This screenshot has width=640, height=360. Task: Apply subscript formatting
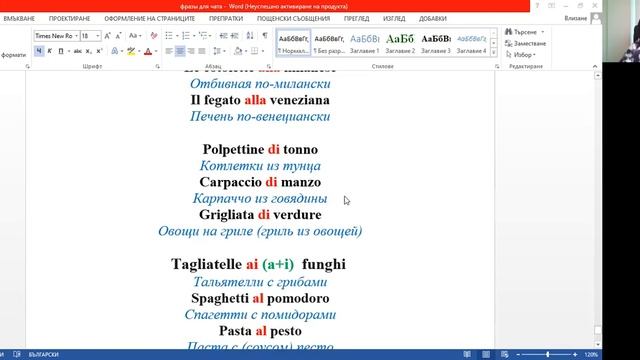coord(88,51)
